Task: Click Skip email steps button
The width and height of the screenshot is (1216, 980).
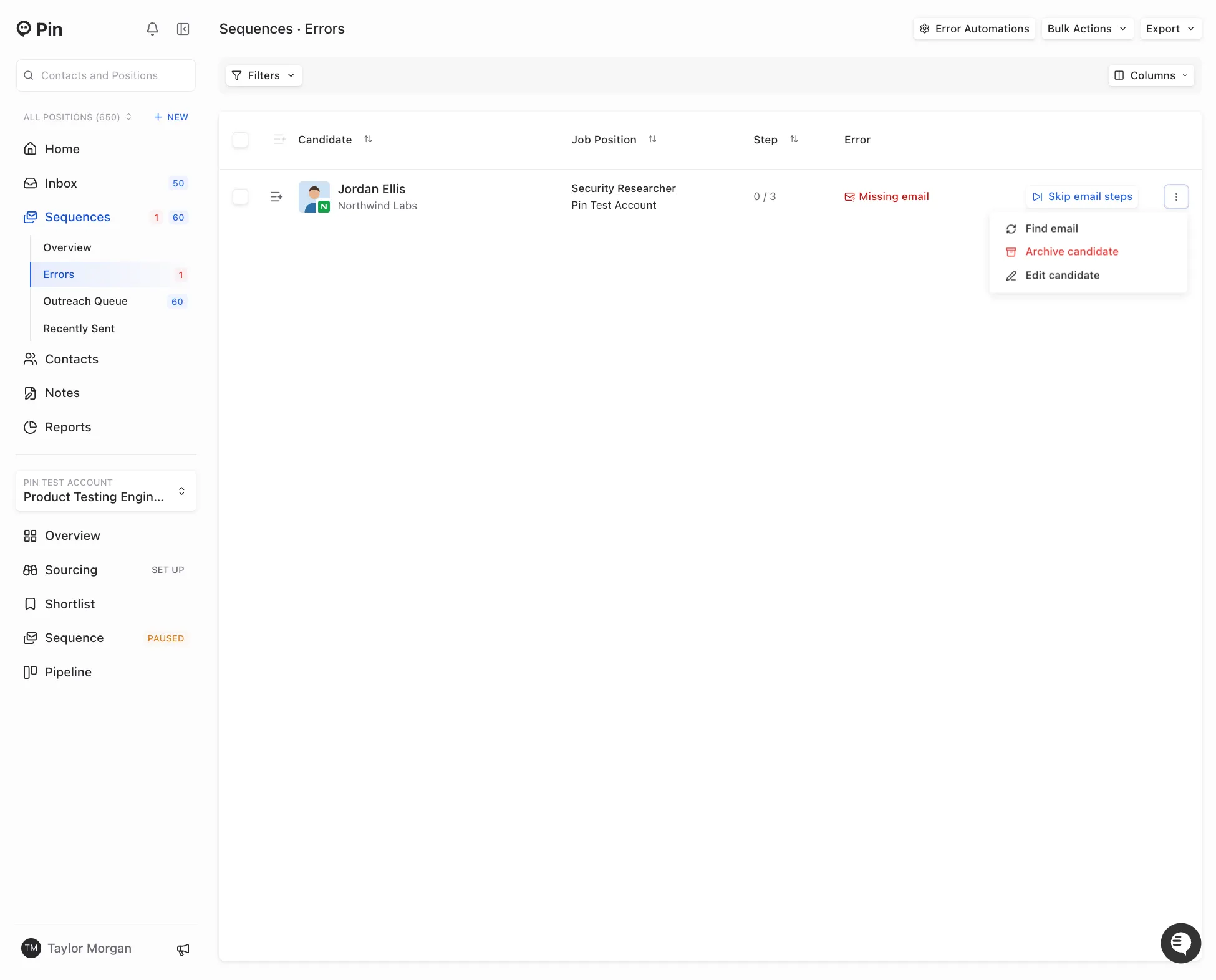Action: pos(1083,196)
